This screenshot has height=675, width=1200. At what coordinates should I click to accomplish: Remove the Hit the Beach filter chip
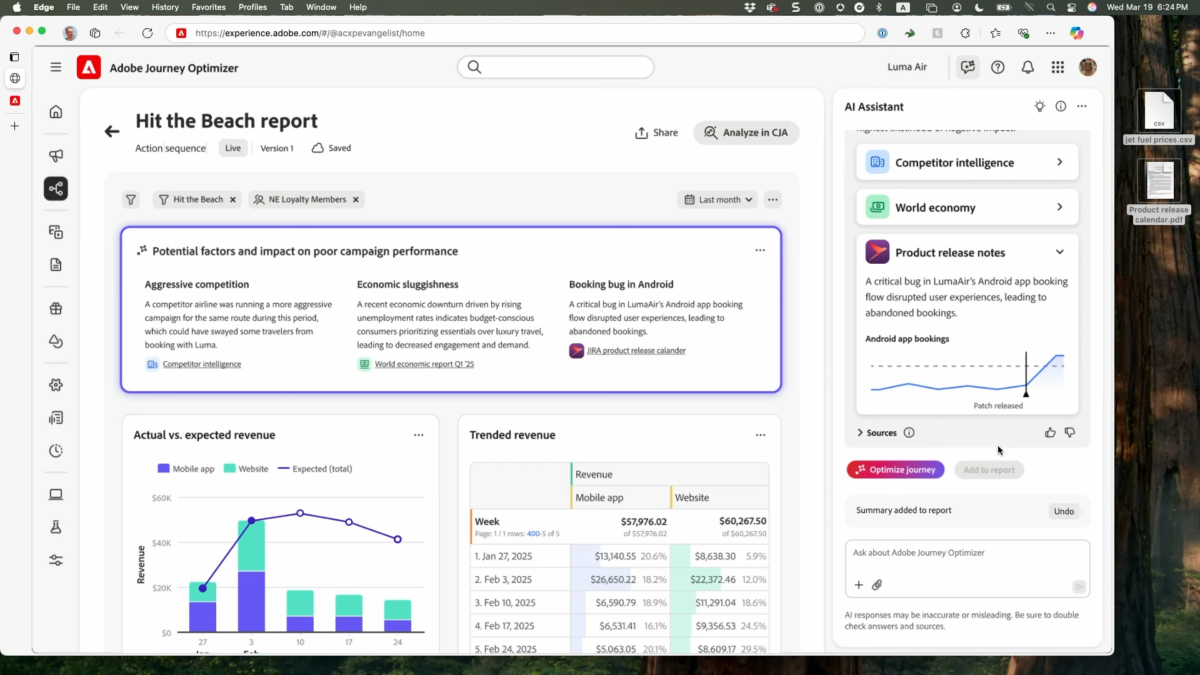[x=233, y=200]
